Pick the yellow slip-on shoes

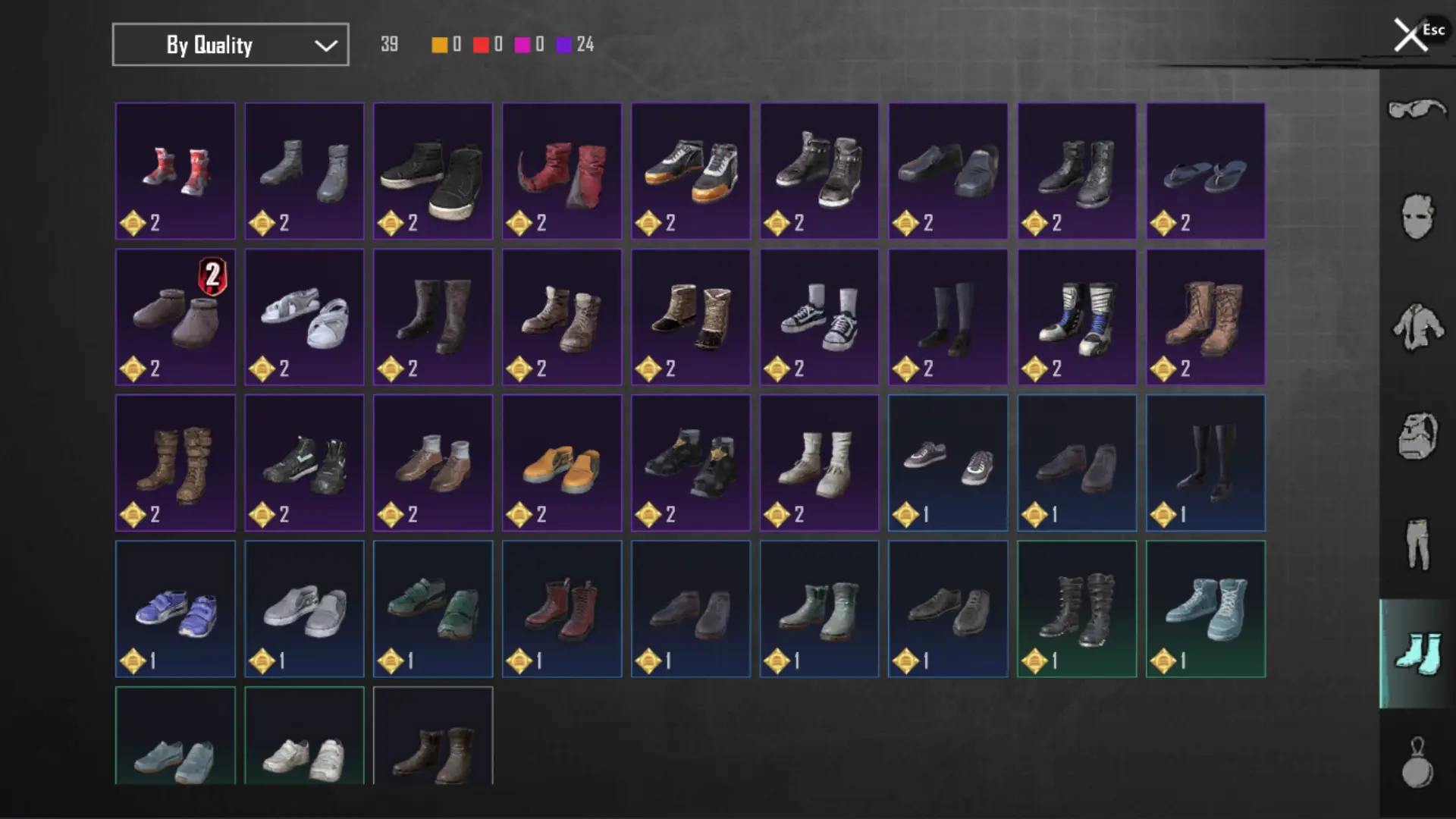click(x=562, y=463)
